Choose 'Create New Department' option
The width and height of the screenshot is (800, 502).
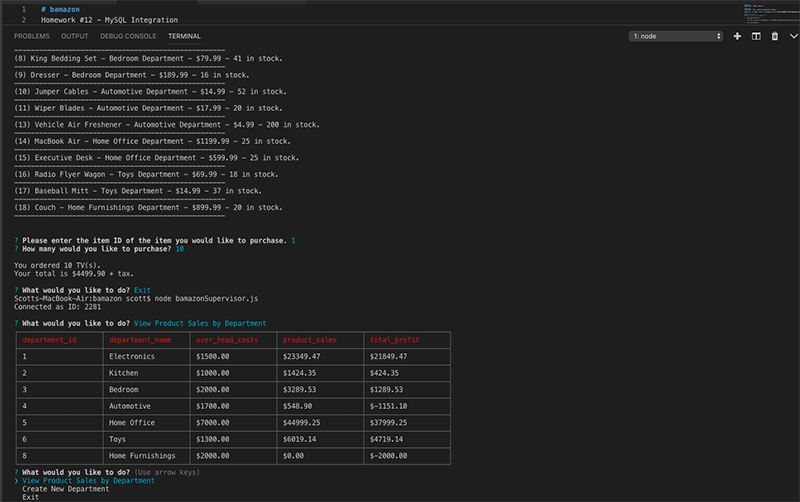point(65,489)
